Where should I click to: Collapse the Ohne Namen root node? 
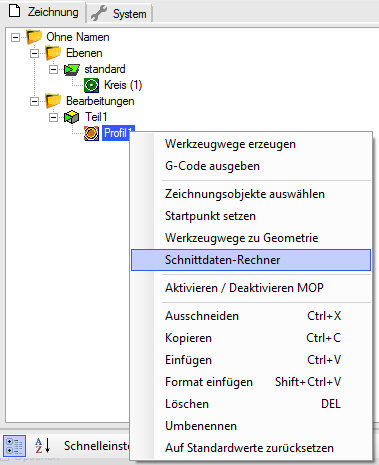click(15, 37)
